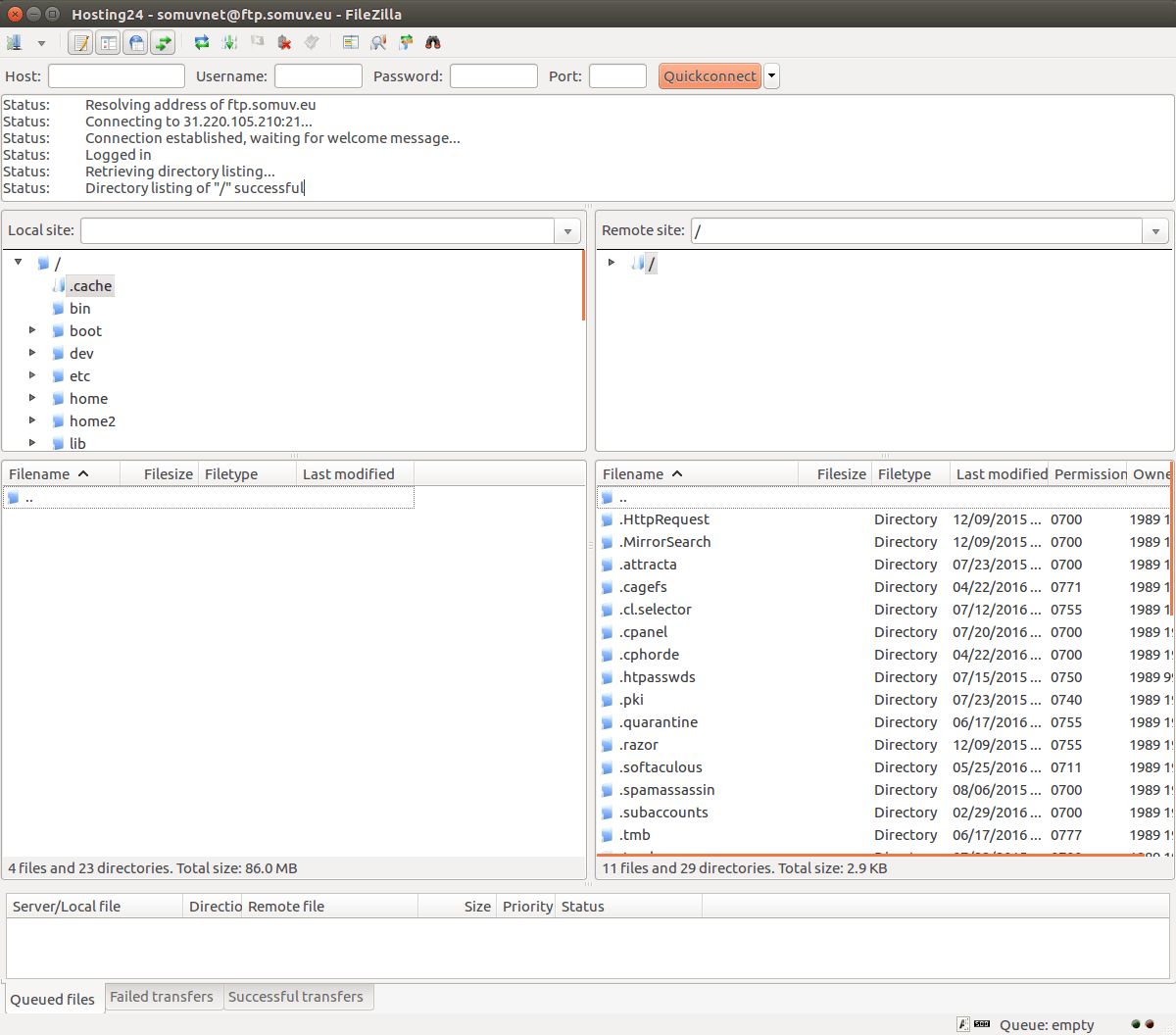Toggle remote directory tree display
Screen dimensions: 1176x1035
[x=136, y=42]
